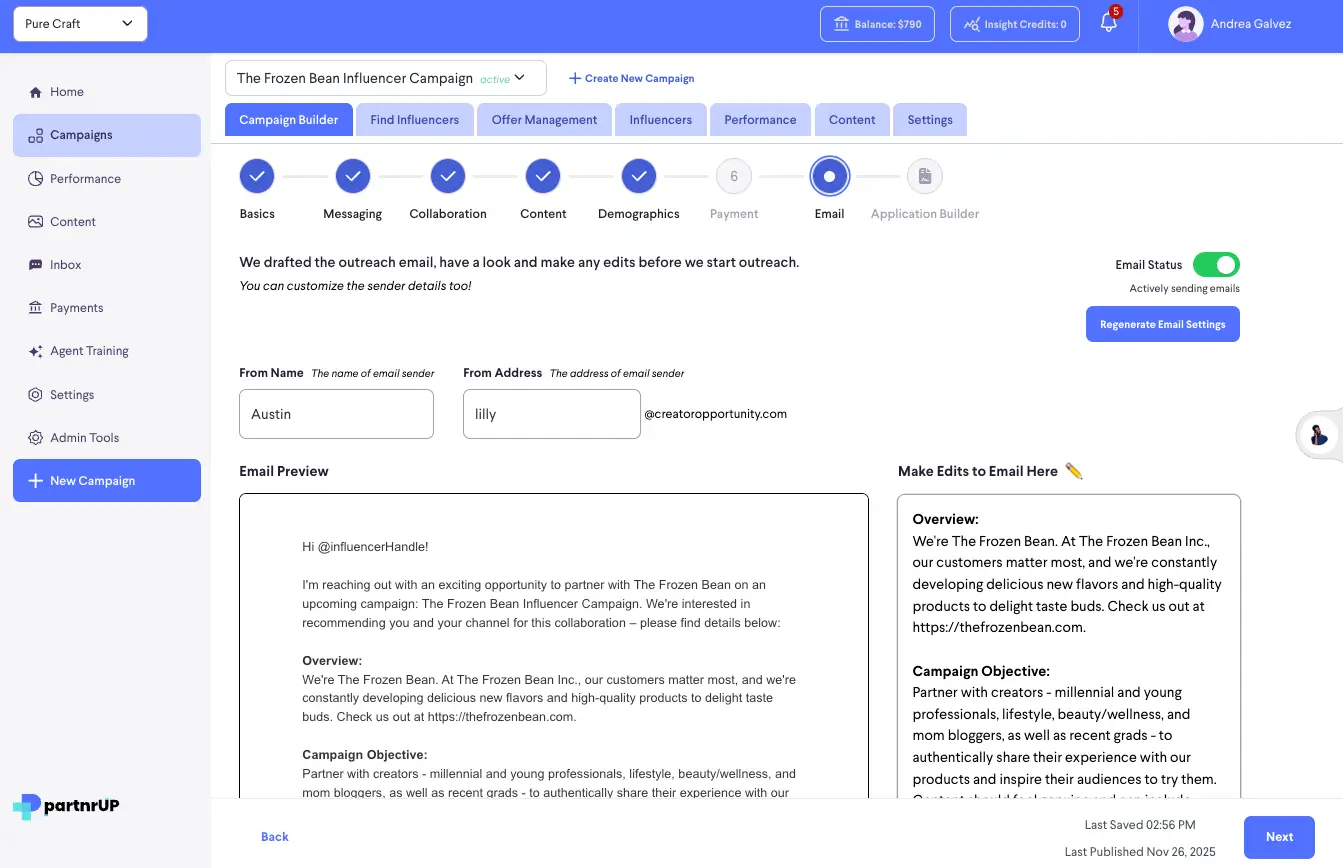Toggle Email Status off

click(x=1216, y=264)
